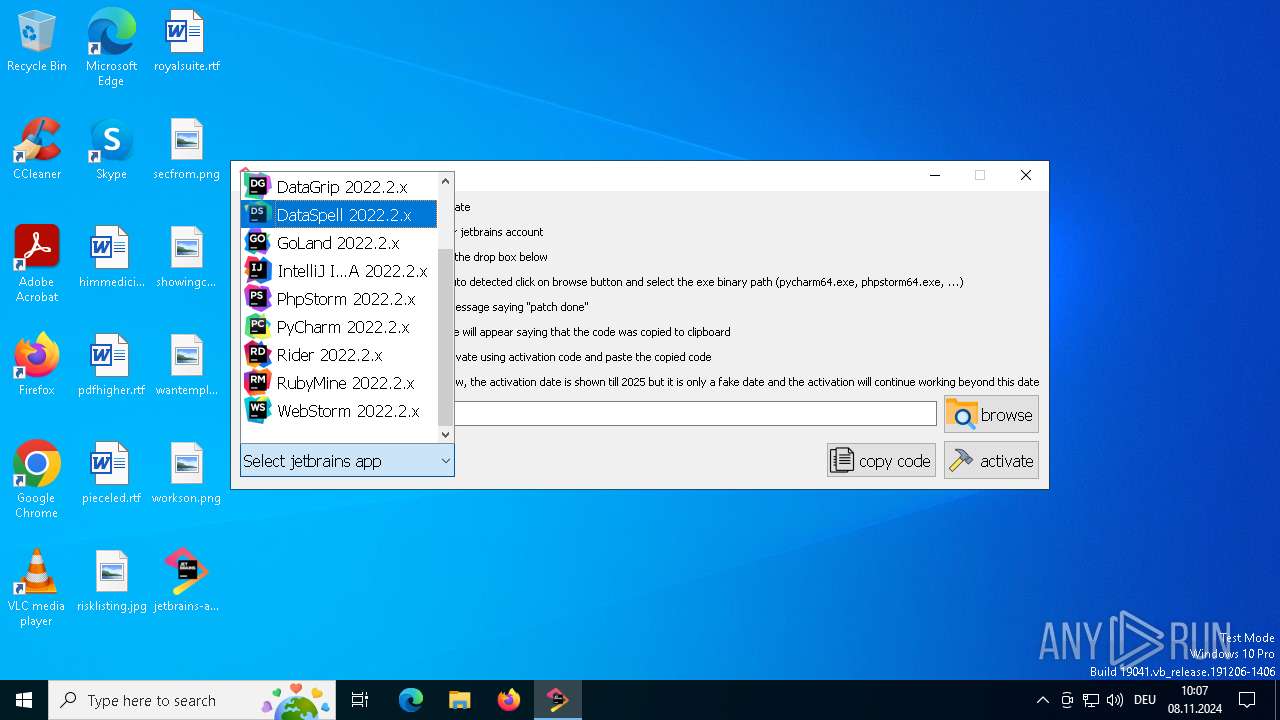Screen dimensions: 1280x720
Task: Select PyCharm 2022.2.x entry
Action: [x=339, y=327]
